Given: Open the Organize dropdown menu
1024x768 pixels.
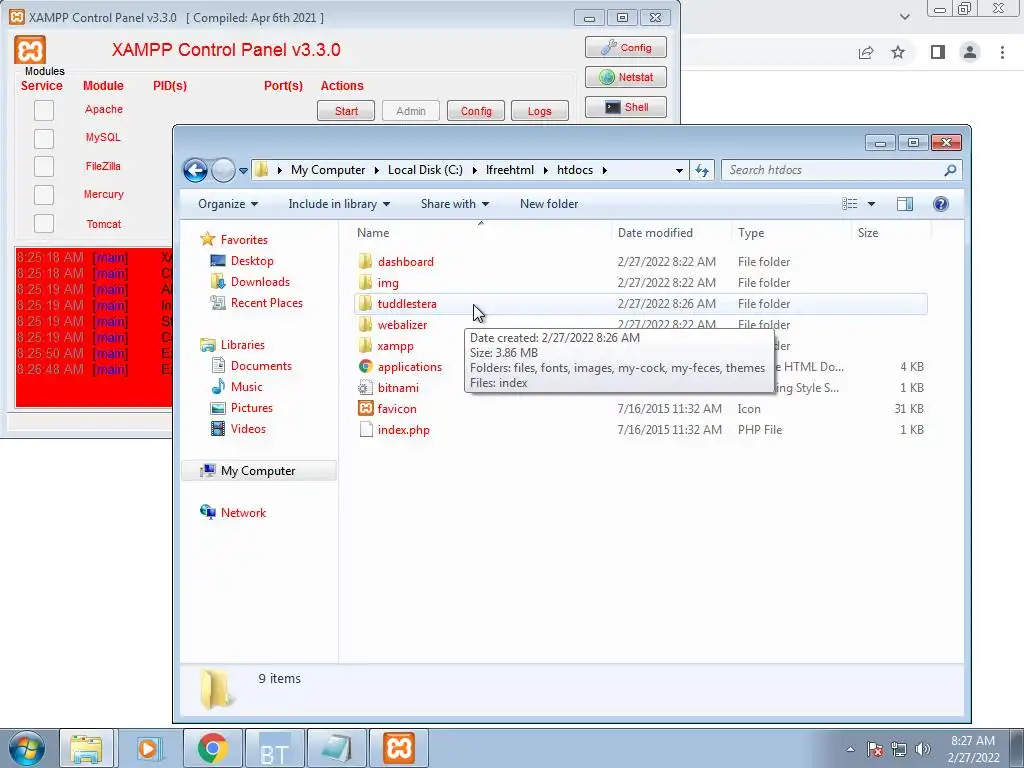Looking at the screenshot, I should coord(228,204).
